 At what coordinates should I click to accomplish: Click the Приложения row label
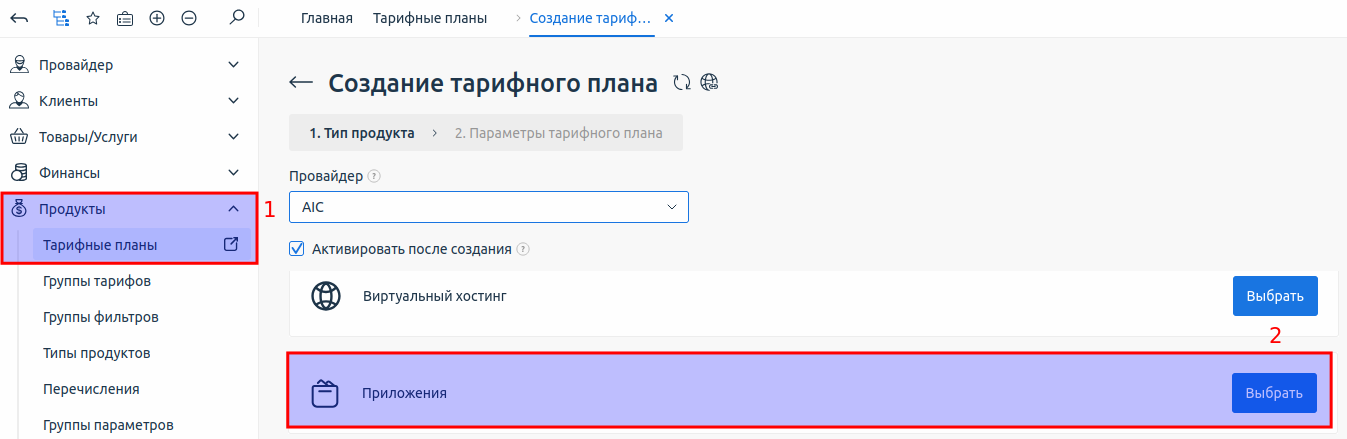404,394
